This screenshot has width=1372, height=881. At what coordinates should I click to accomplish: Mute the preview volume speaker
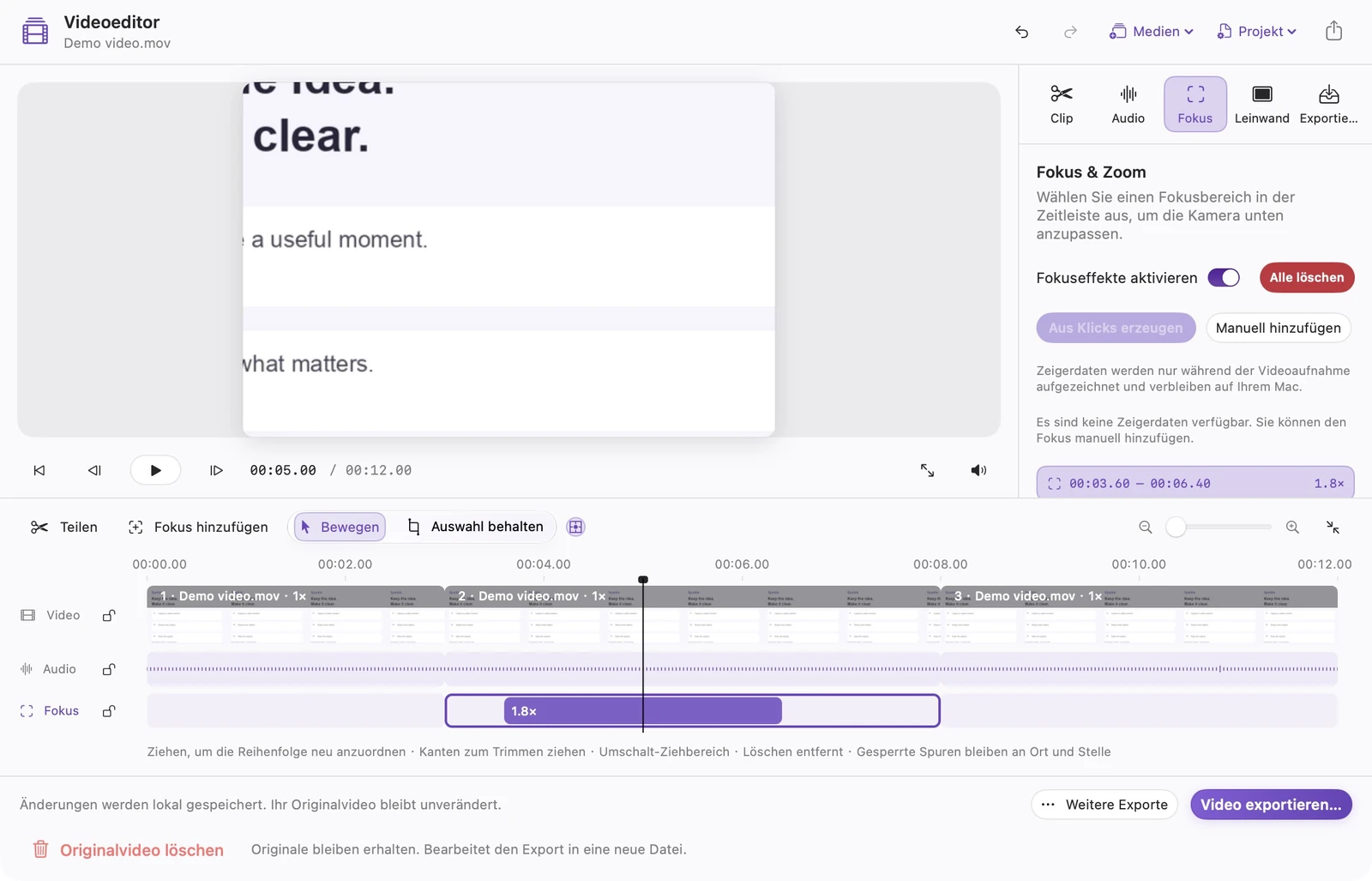(978, 470)
